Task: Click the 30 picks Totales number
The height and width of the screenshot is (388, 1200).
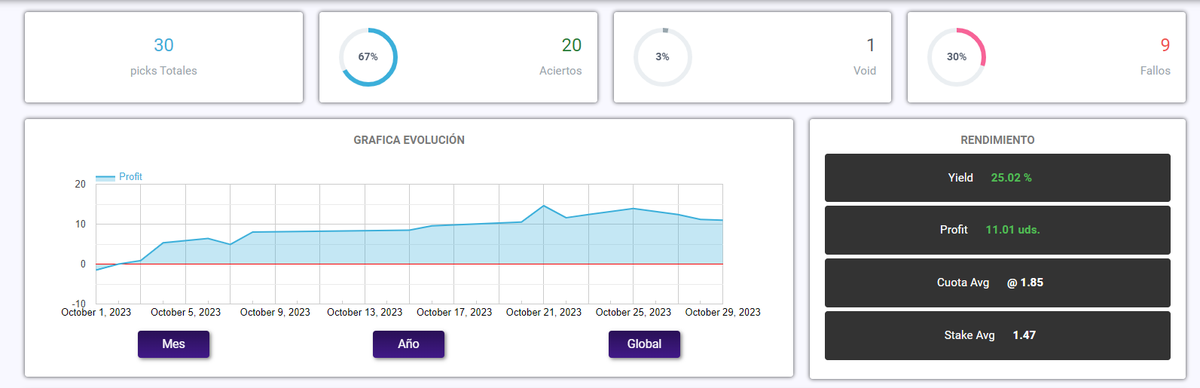Action: point(164,45)
